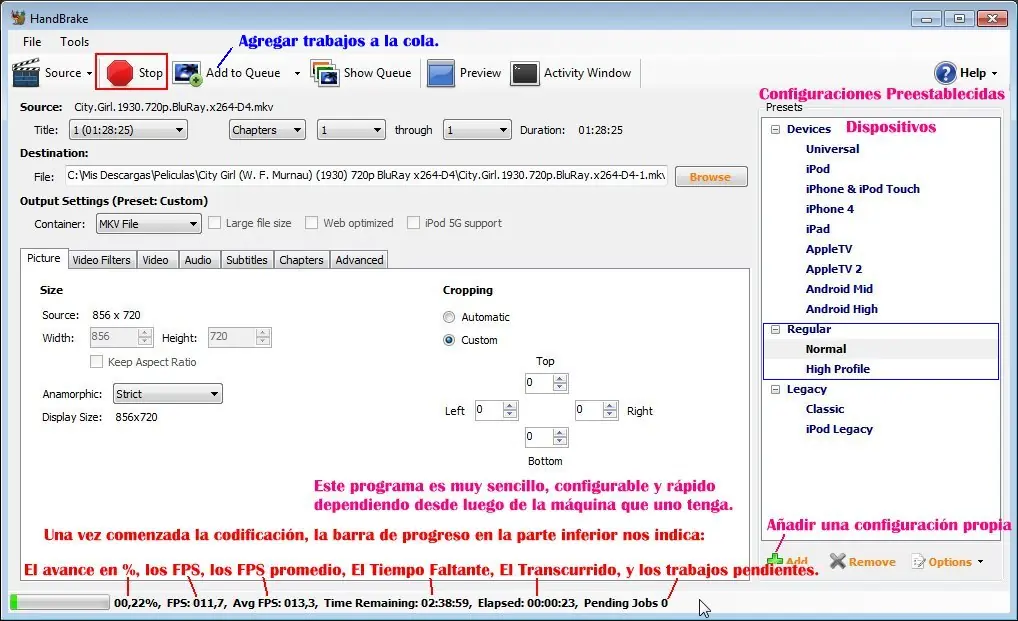
Task: Click the HandBrake title bar logo
Action: point(18,18)
